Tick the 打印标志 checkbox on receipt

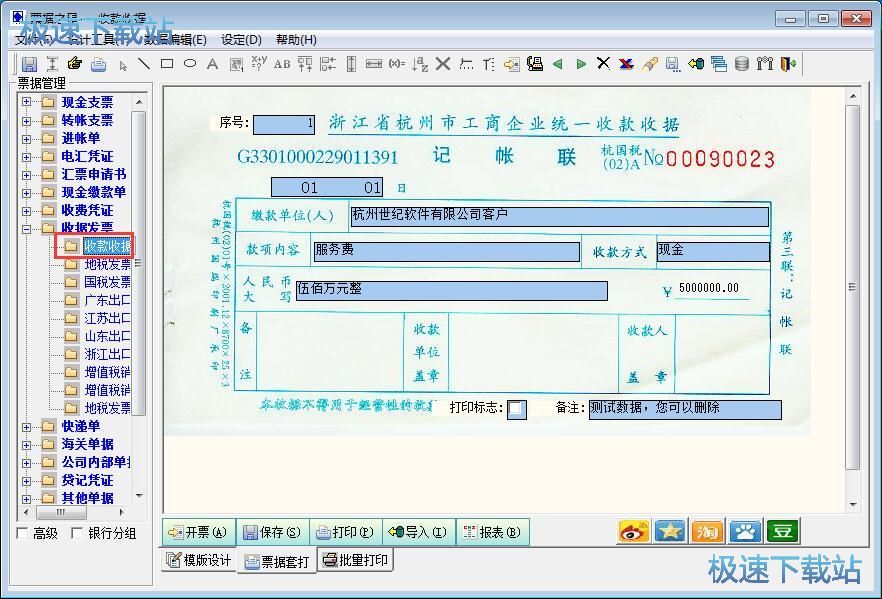pyautogui.click(x=516, y=409)
